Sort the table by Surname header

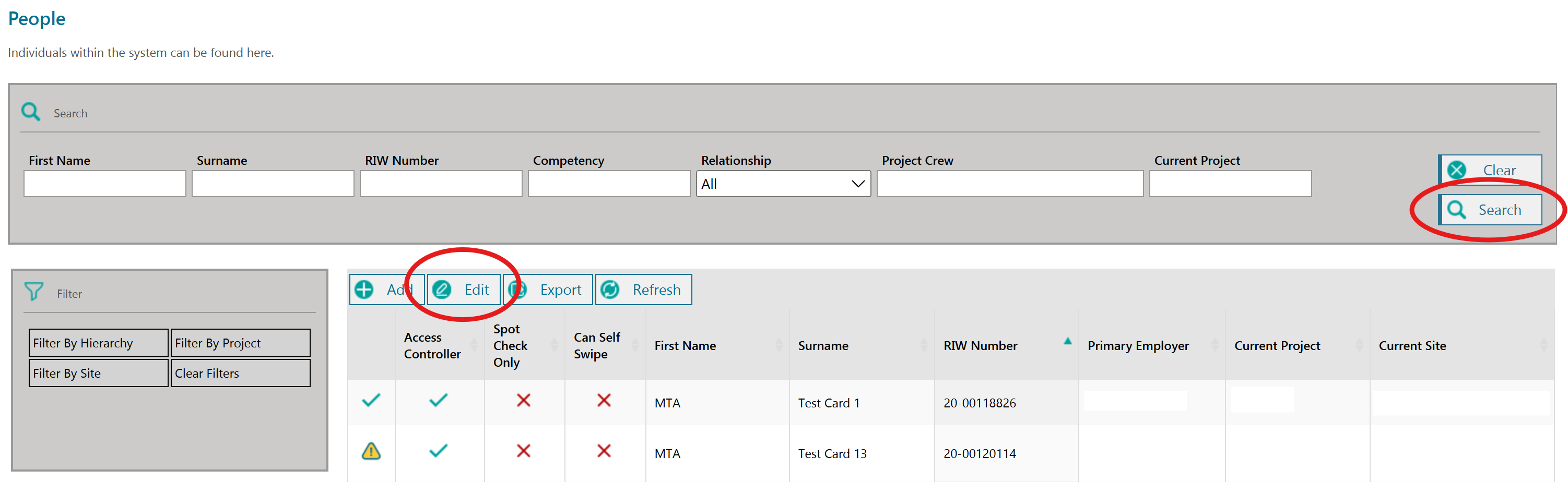[x=823, y=345]
